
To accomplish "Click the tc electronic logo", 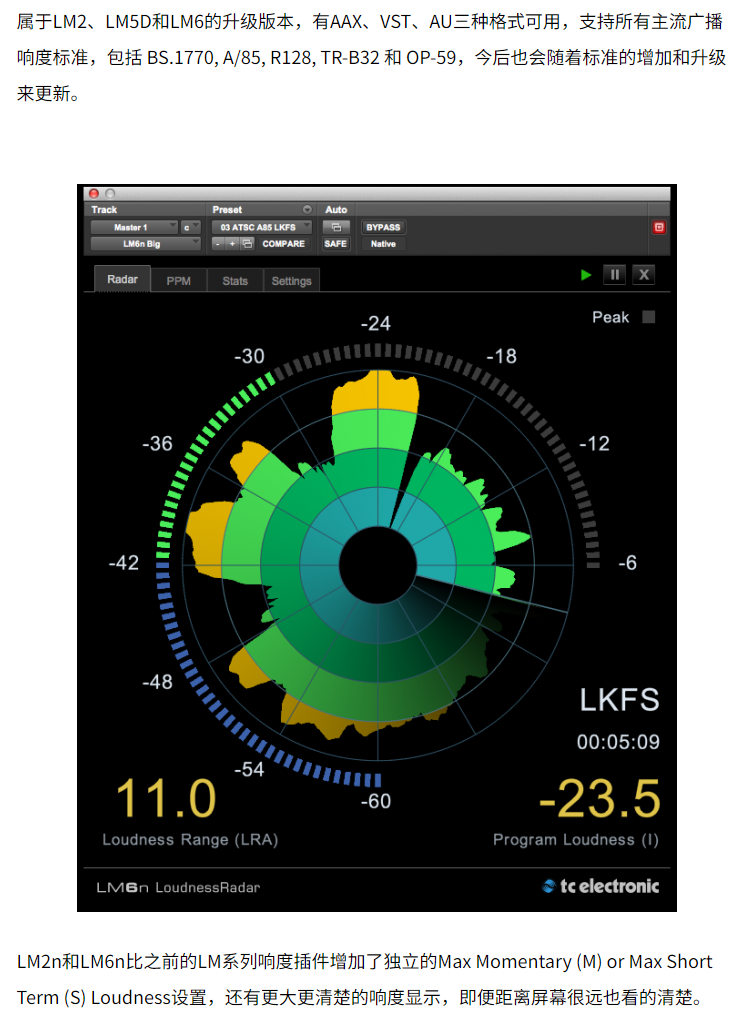I will click(x=601, y=886).
